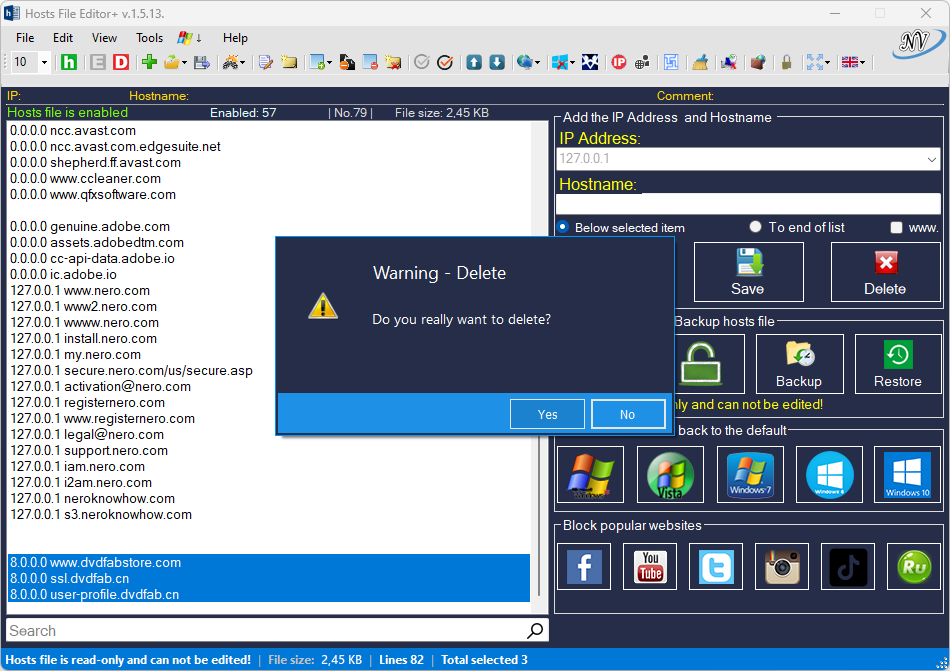Viewport: 950px width, 671px height.
Task: Click the computer with red X icon
Action: click(729, 62)
